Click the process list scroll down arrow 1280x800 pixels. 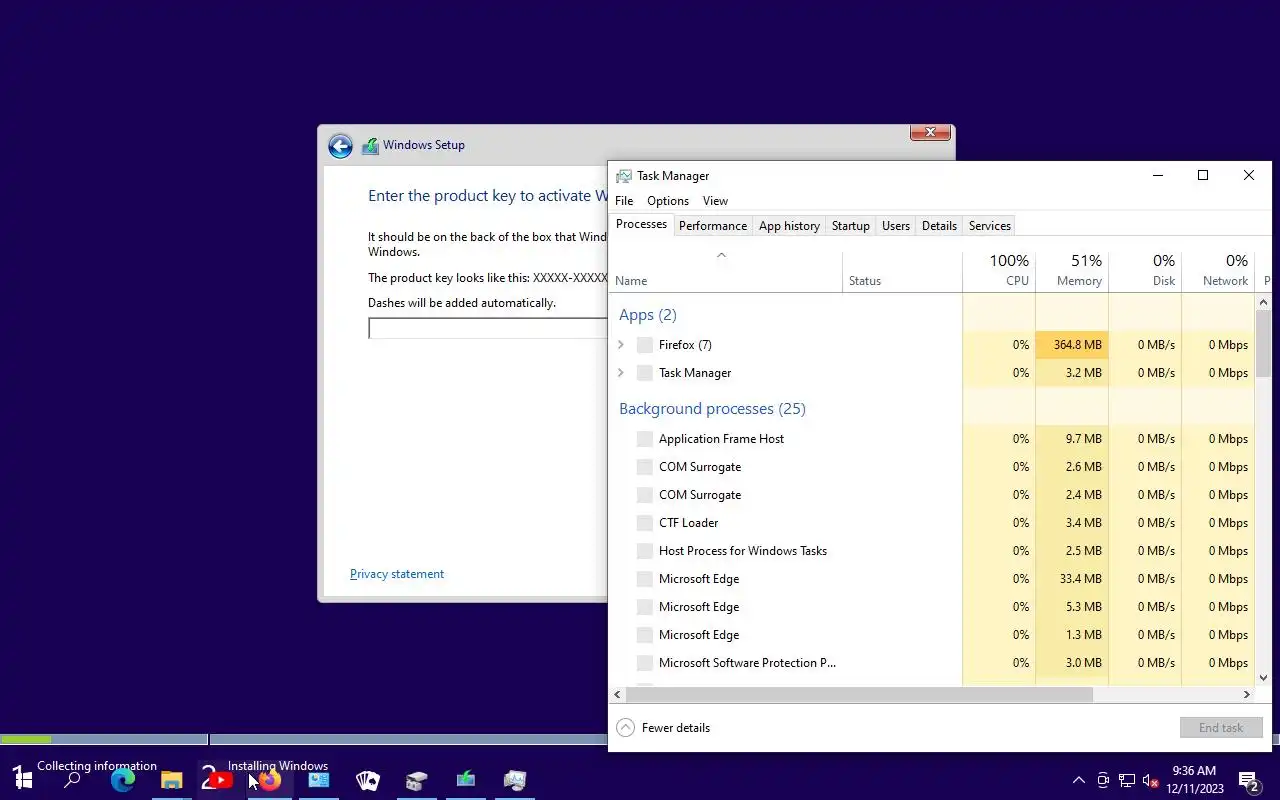1263,678
